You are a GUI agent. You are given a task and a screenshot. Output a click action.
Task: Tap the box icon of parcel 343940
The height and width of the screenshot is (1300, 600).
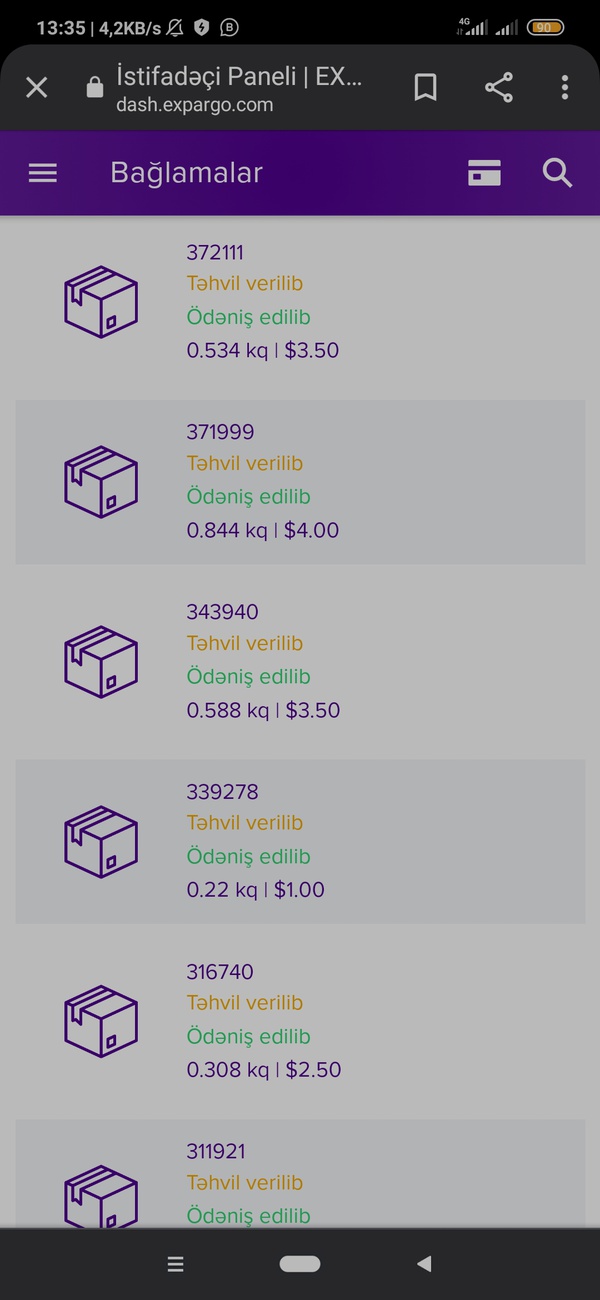tap(101, 661)
